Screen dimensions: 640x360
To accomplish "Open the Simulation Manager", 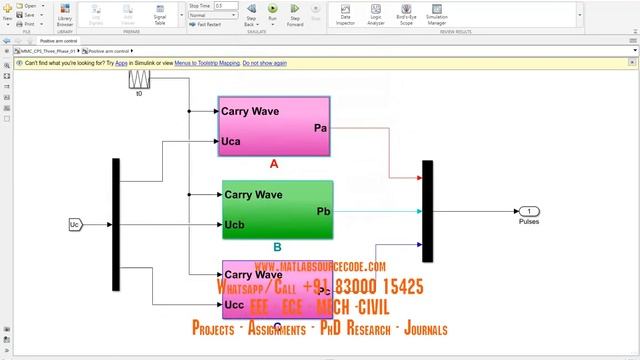I will pos(437,15).
